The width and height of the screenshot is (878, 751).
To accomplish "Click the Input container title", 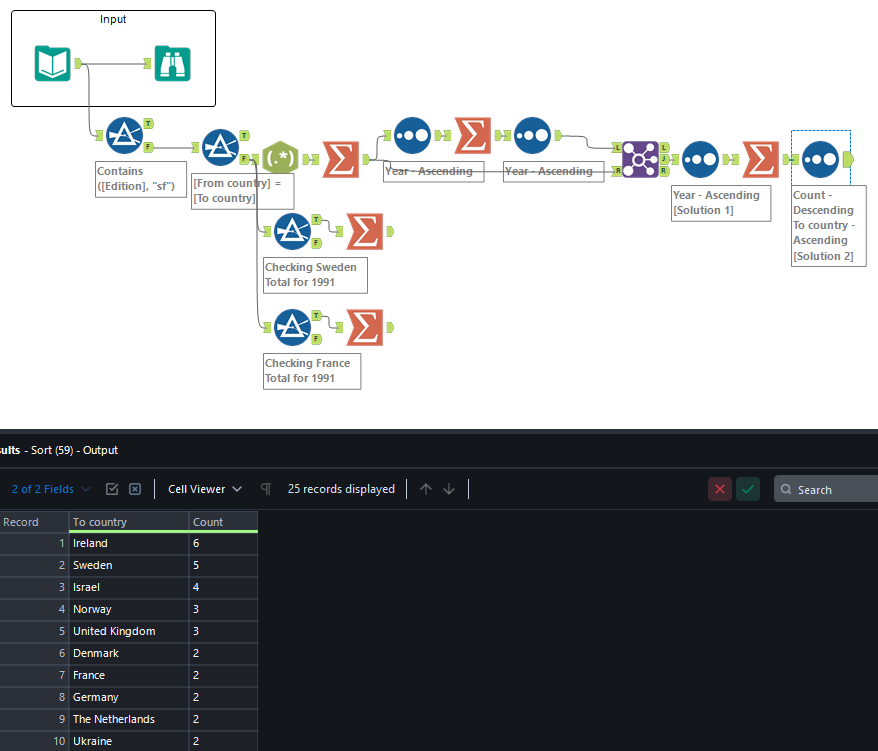I will (113, 19).
